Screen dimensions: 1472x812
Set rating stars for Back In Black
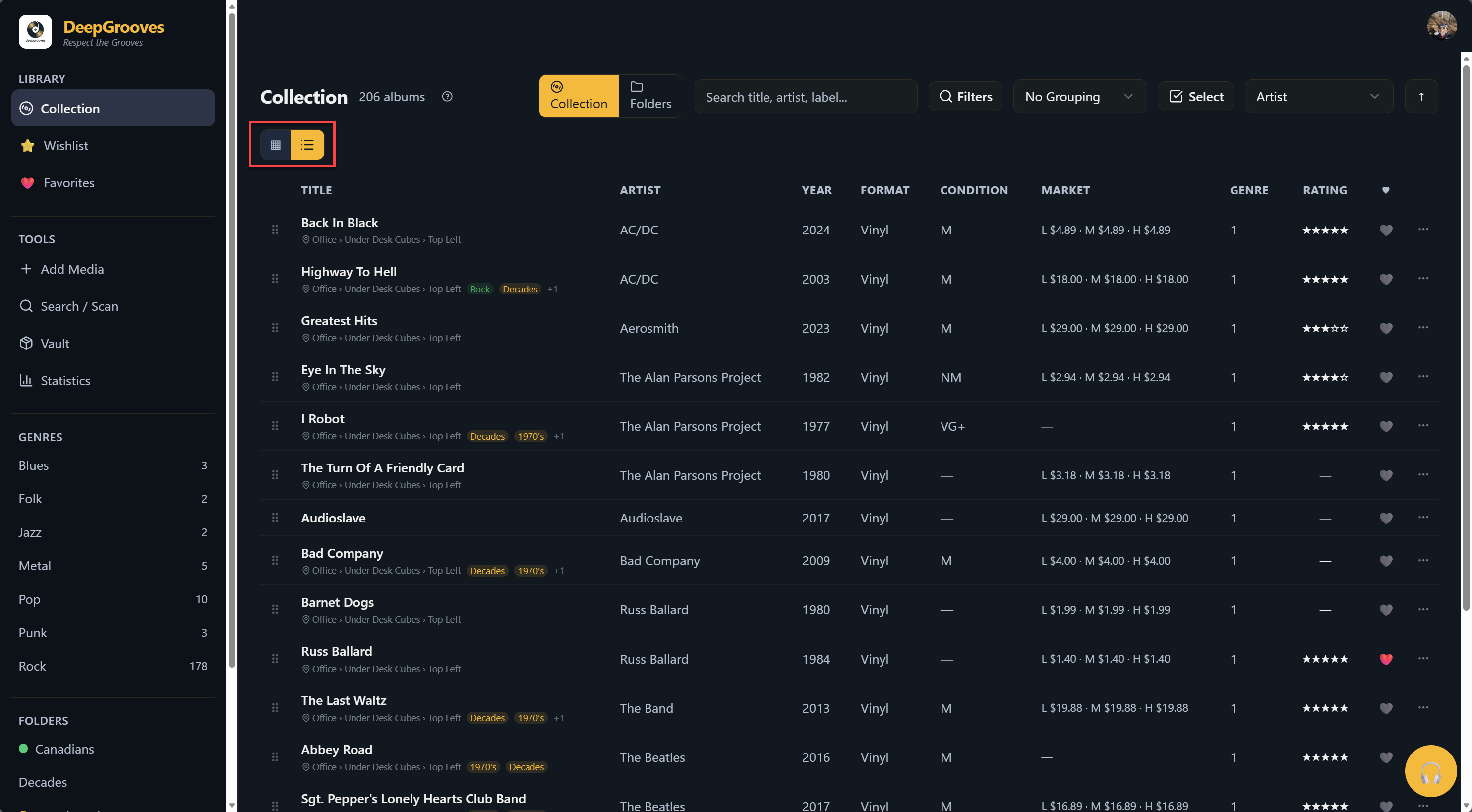(1325, 231)
